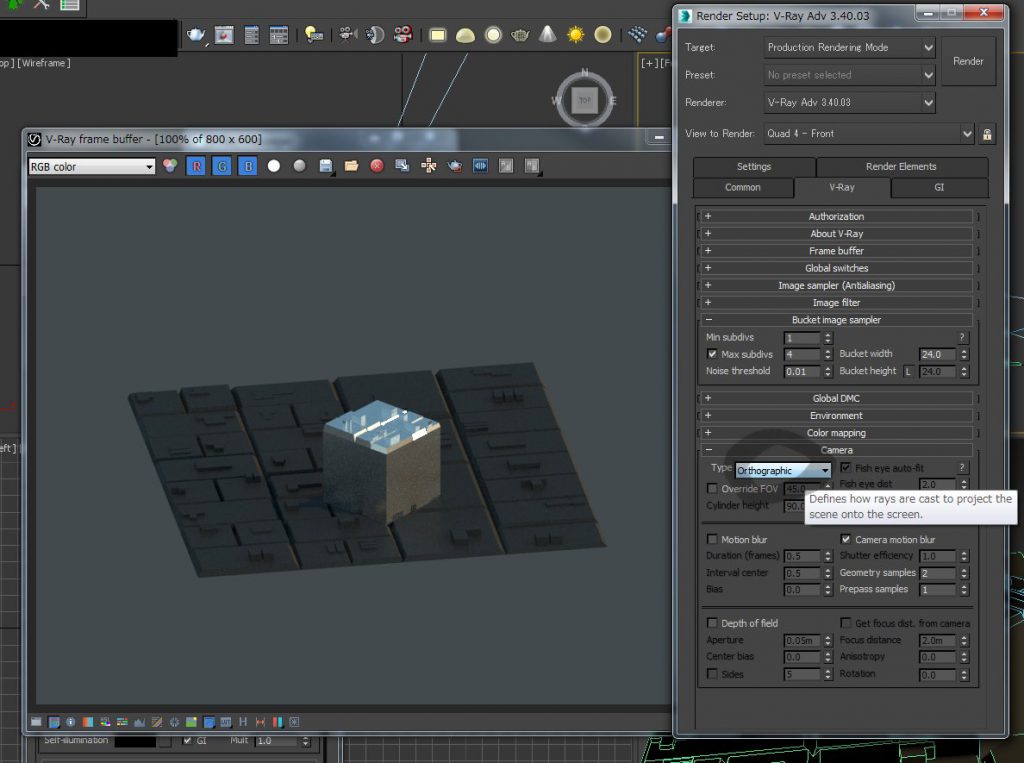Open the camera Type dropdown set to Orthographic
Viewport: 1024px width, 763px height.
coord(782,470)
